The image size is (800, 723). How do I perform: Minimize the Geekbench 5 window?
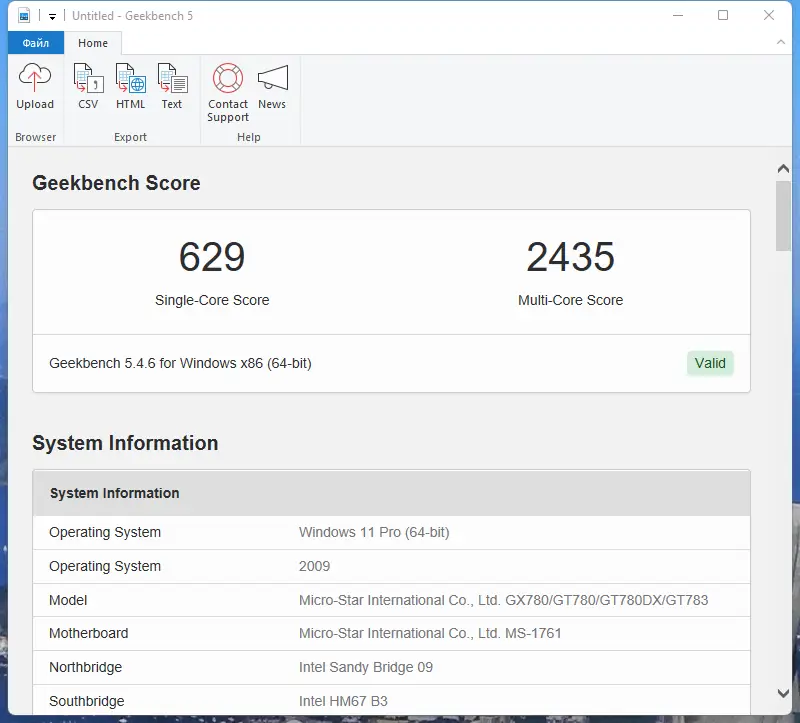[678, 15]
